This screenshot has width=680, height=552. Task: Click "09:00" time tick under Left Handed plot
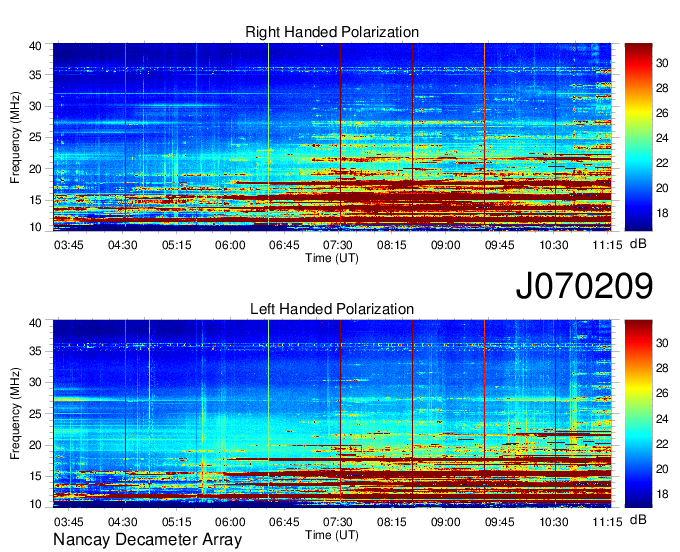click(445, 522)
